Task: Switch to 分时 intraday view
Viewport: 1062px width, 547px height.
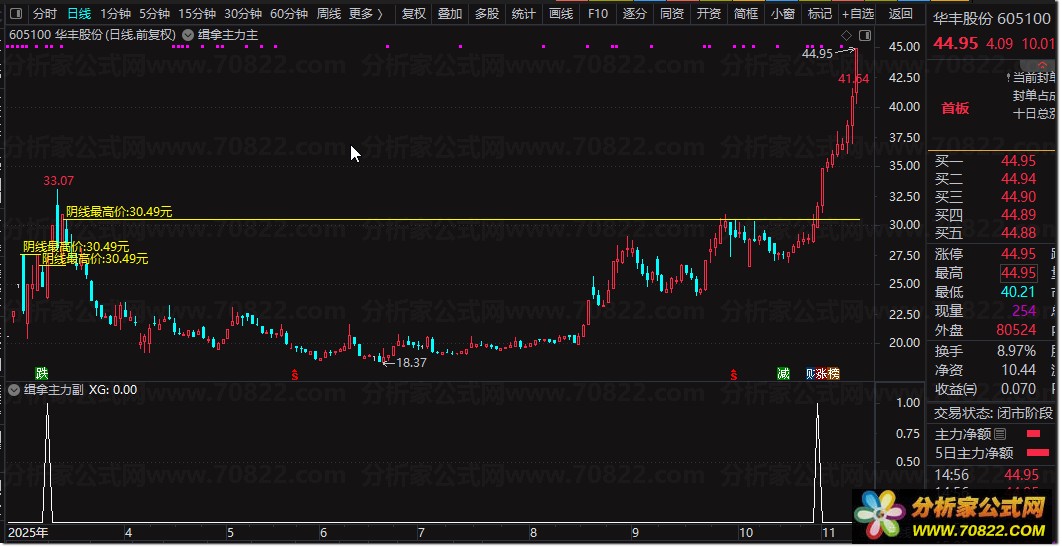Action: tap(45, 14)
